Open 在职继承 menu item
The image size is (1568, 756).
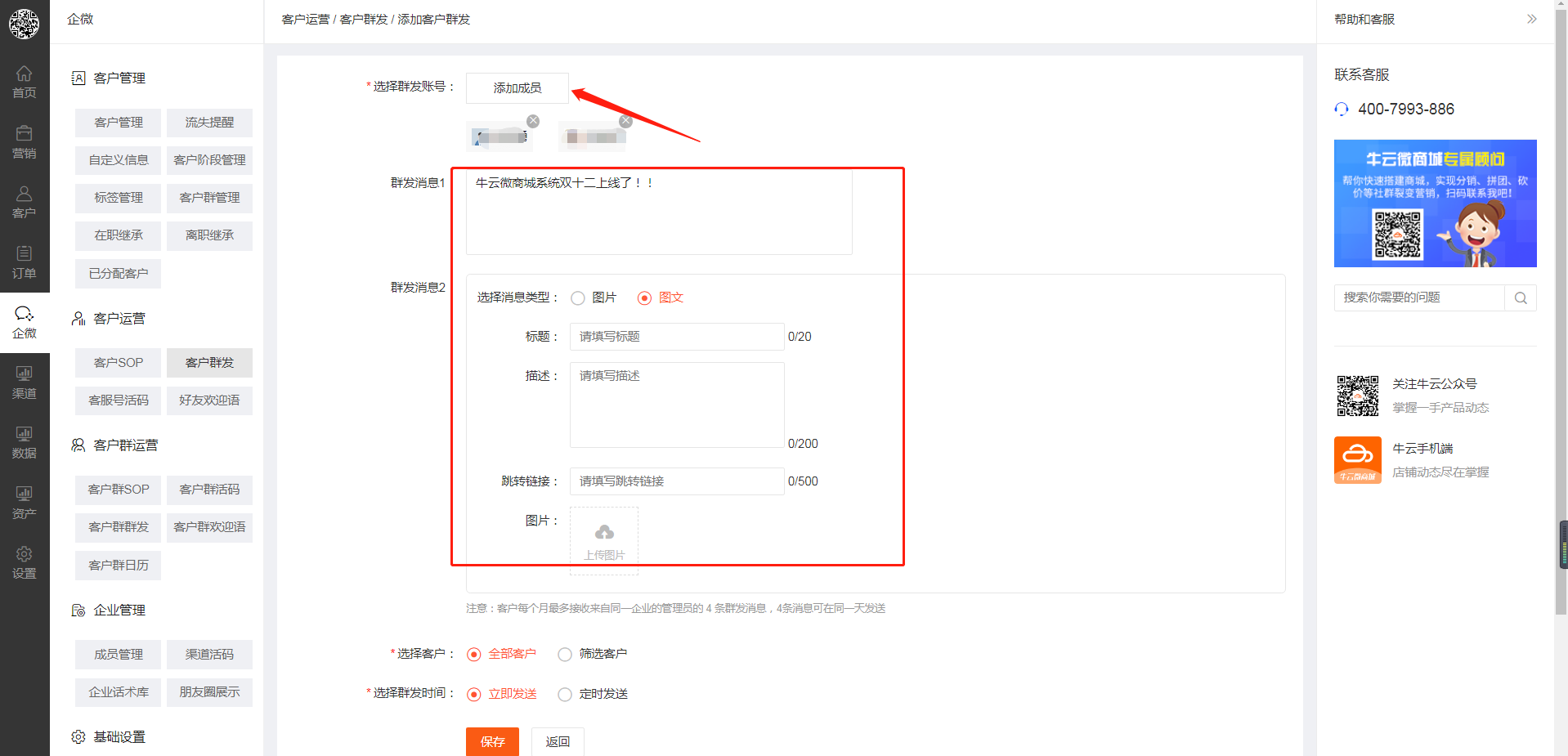tap(118, 235)
